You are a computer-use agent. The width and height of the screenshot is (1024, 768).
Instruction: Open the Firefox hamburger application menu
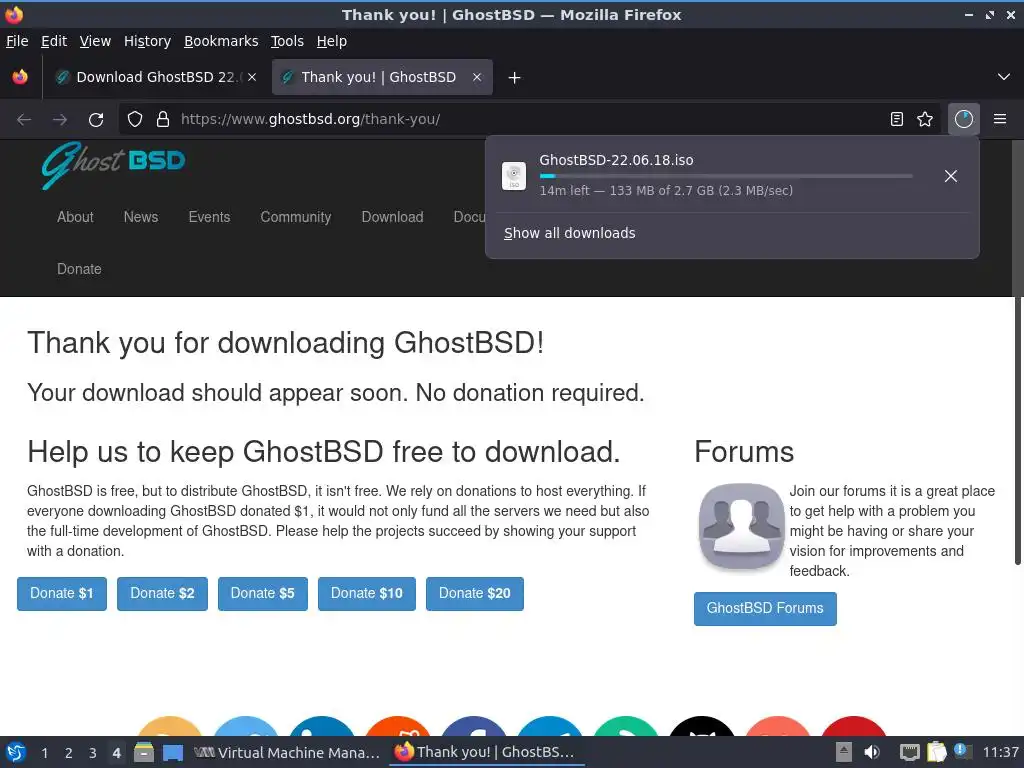click(x=1000, y=119)
